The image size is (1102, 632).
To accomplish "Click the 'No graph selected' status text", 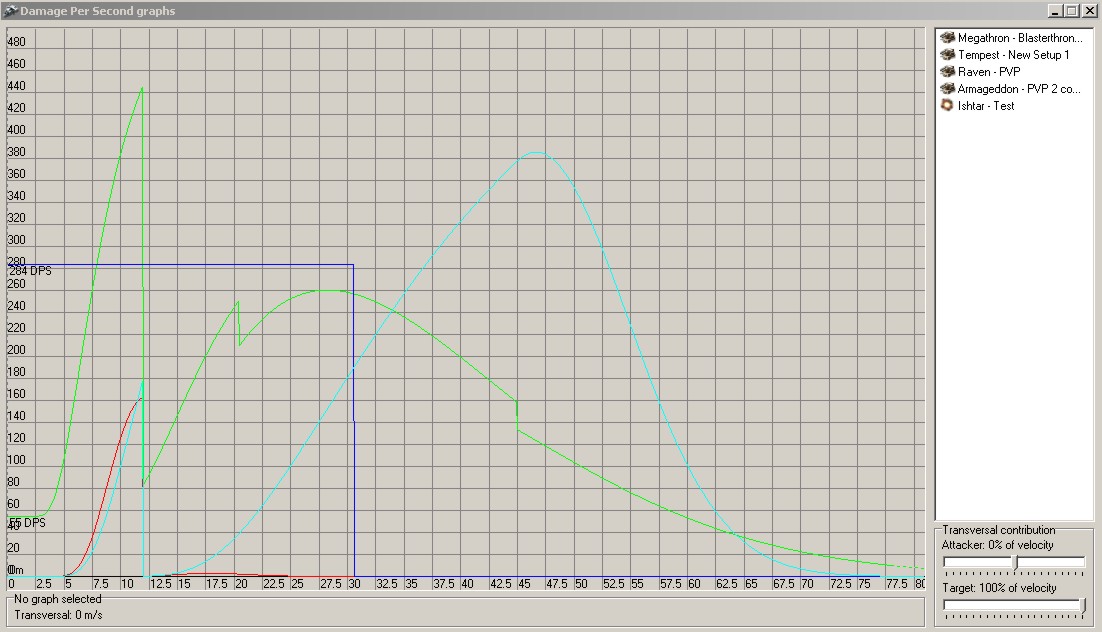I will 58,599.
